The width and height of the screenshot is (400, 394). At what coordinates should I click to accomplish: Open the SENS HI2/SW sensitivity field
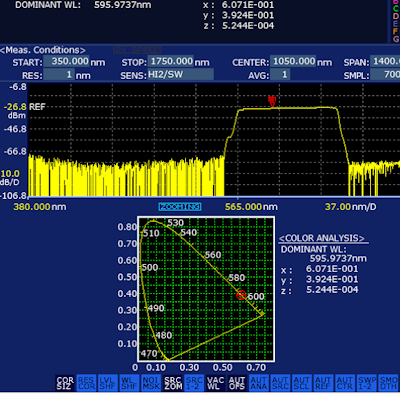click(x=180, y=74)
